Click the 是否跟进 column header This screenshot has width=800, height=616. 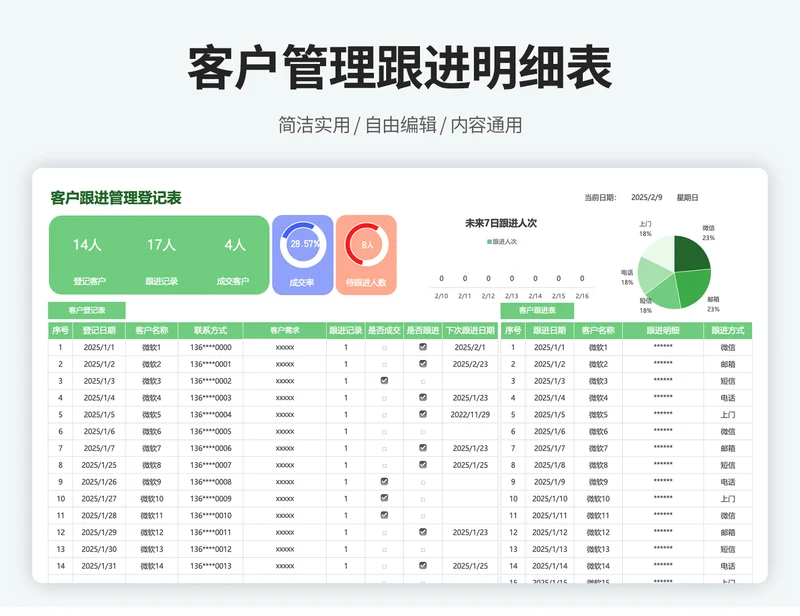[x=423, y=330]
